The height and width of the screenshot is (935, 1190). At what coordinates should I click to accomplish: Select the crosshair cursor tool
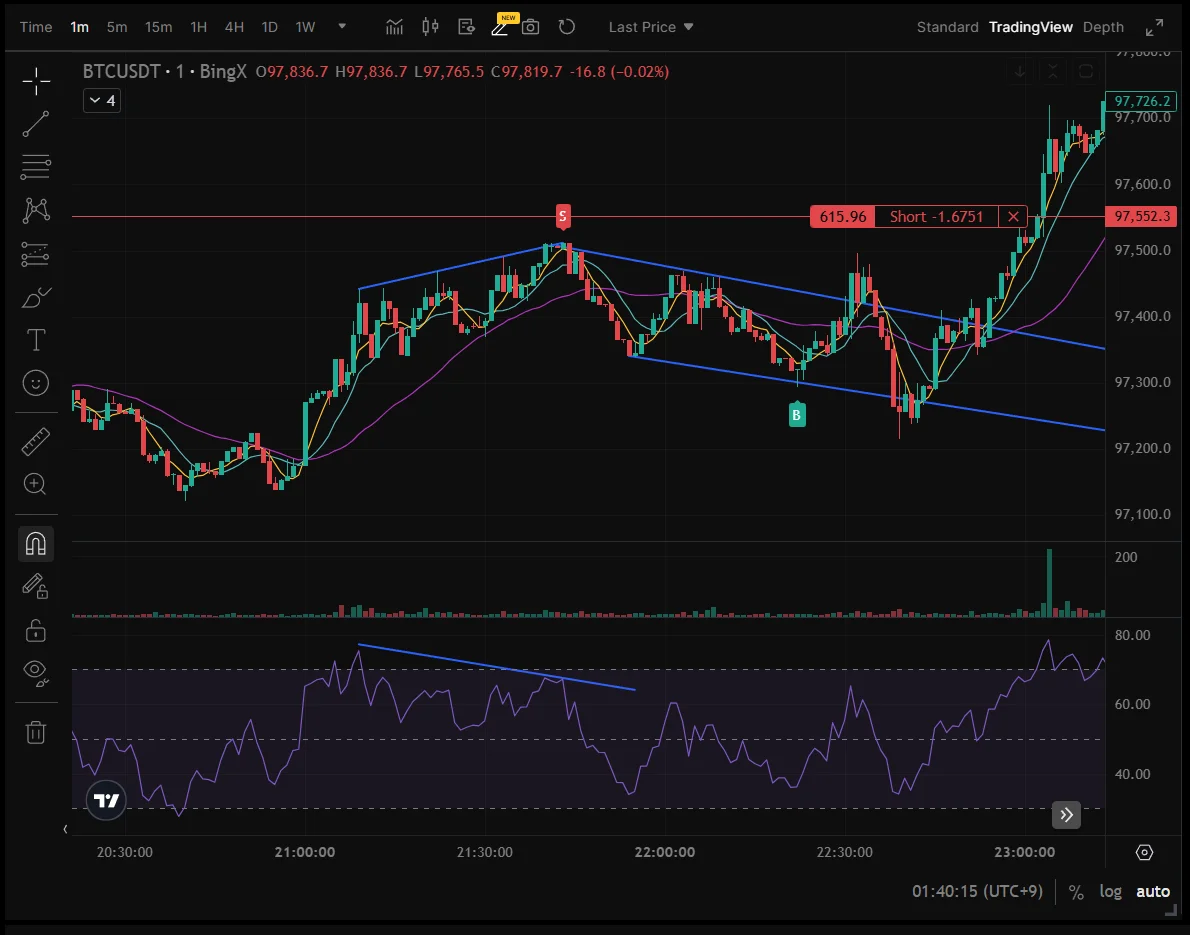[x=36, y=82]
